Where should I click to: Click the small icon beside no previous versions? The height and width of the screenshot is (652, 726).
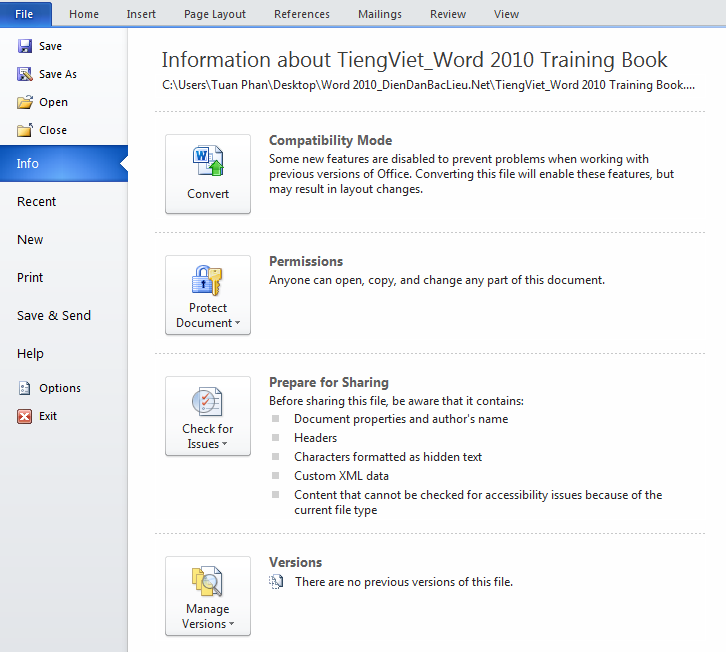(276, 582)
